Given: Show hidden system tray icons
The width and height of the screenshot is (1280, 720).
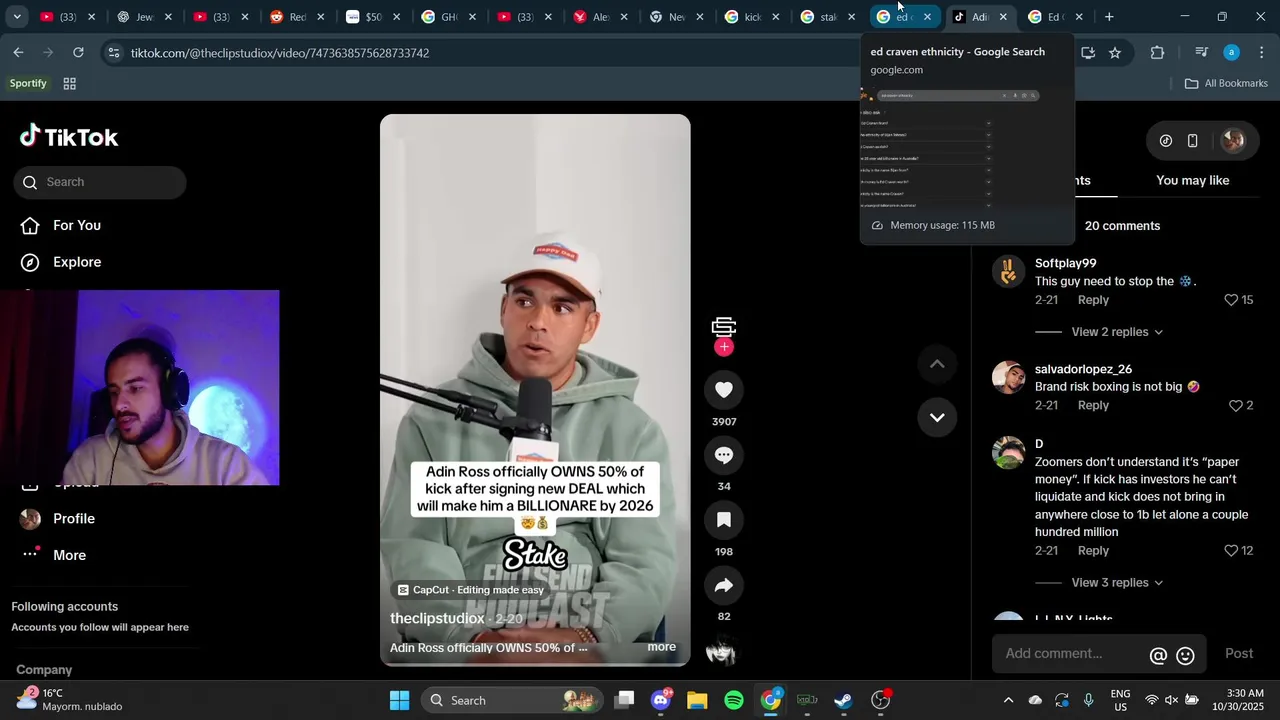Looking at the screenshot, I should tap(1008, 700).
